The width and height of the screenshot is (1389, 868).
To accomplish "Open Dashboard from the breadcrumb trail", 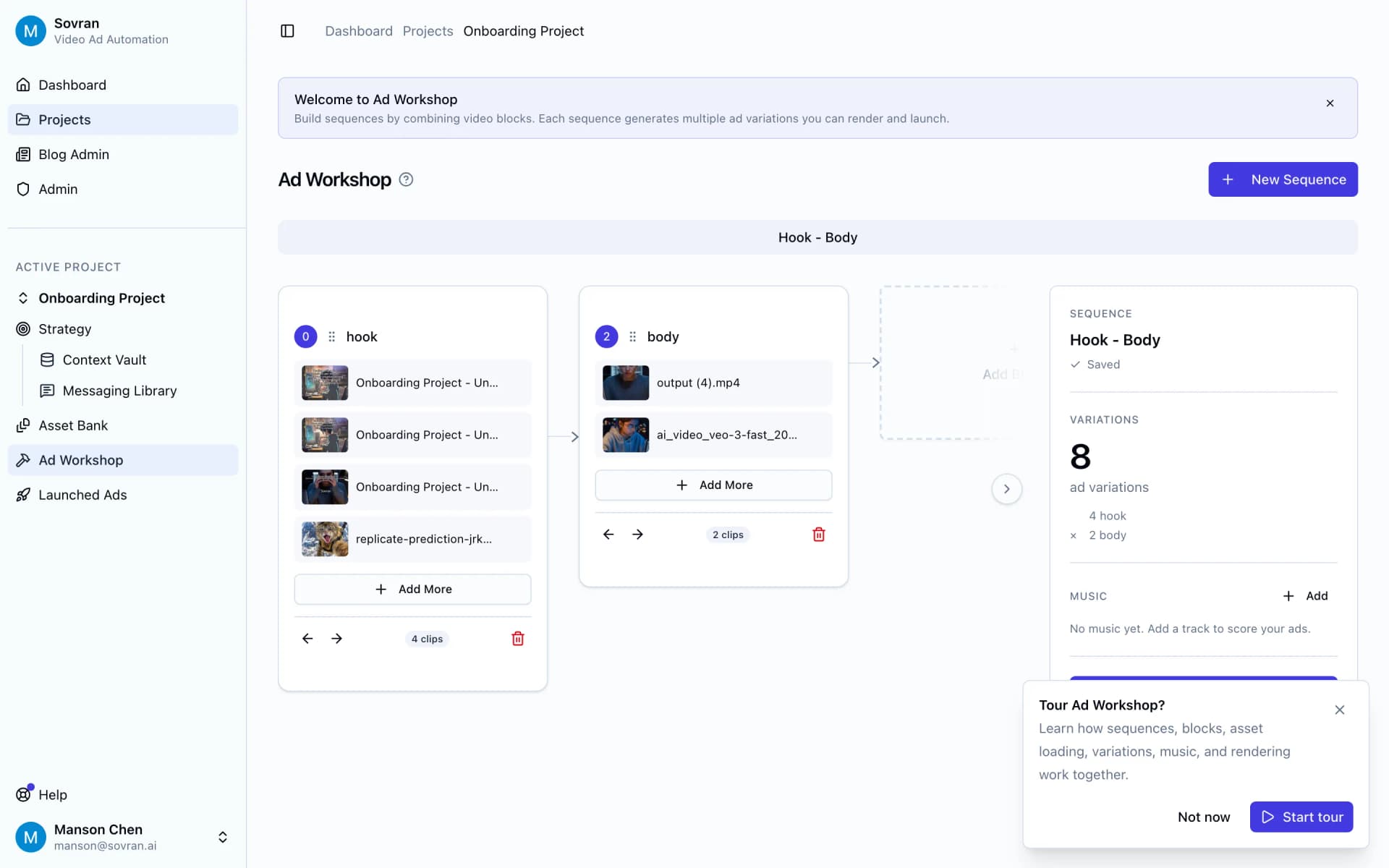I will [358, 30].
